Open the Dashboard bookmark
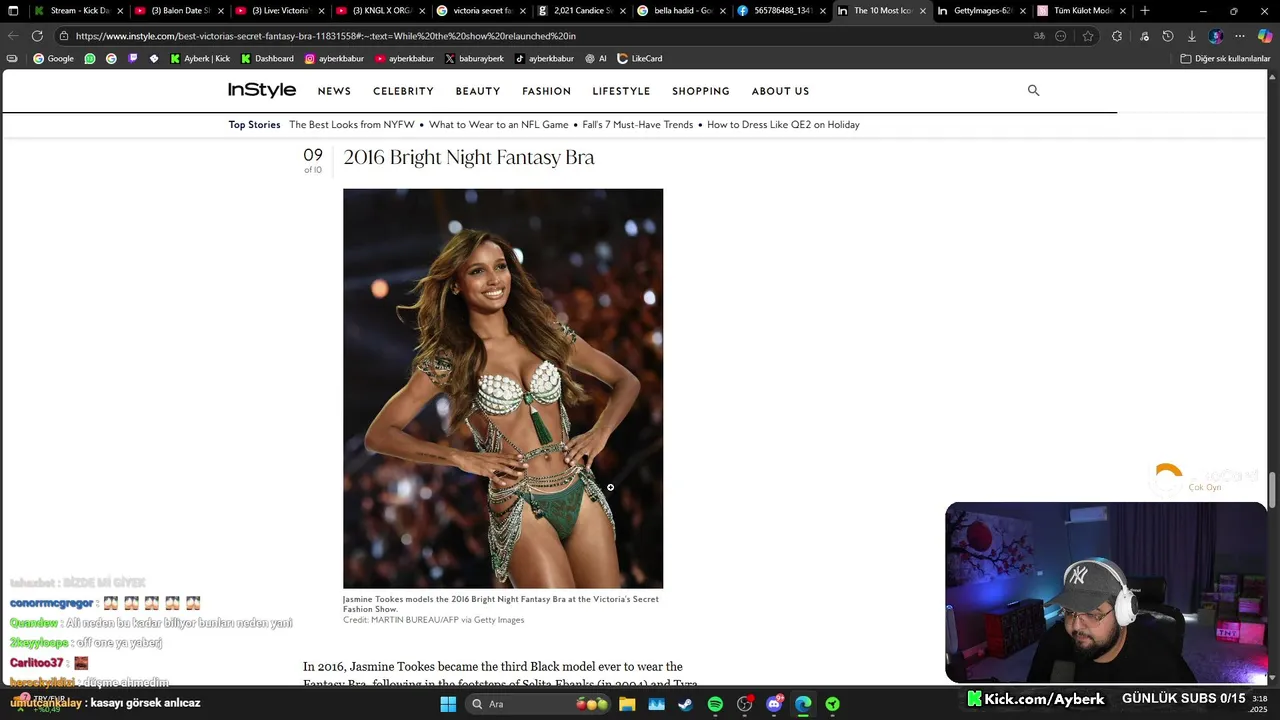The image size is (1280, 720). pos(267,59)
